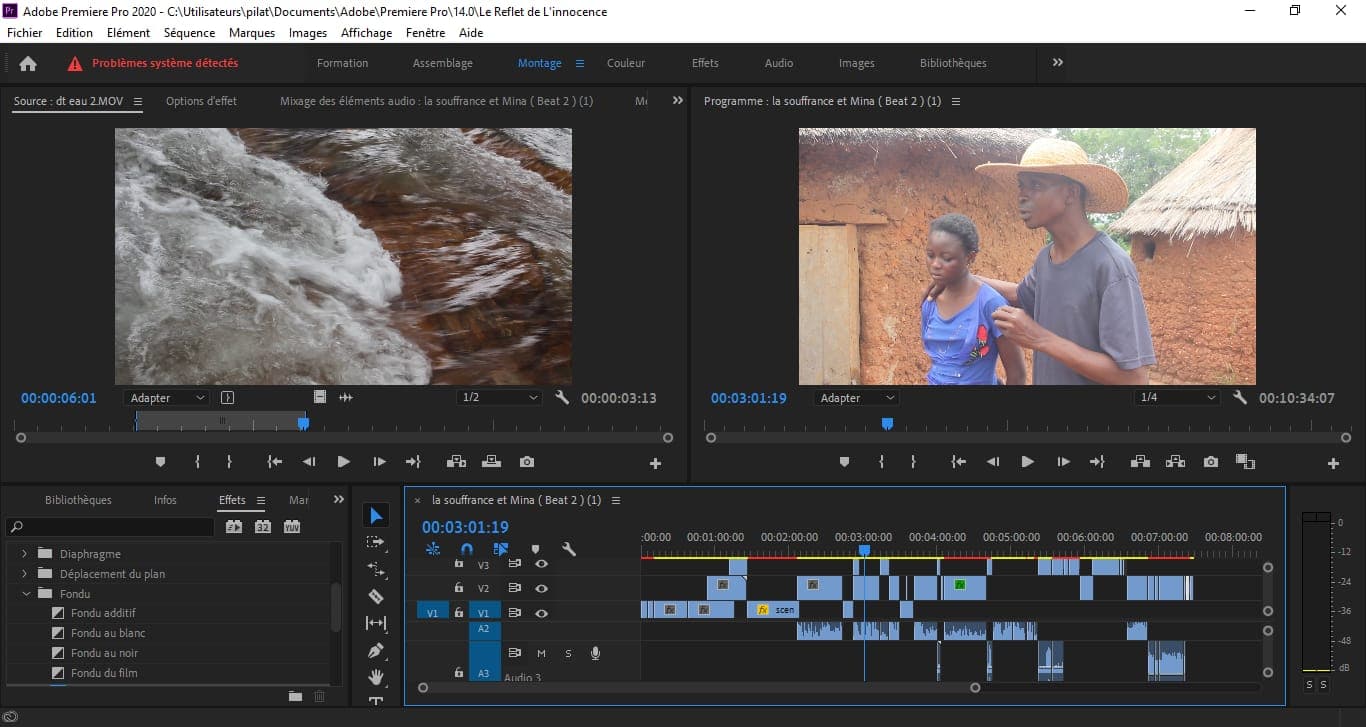Screen dimensions: 1366x727
Task: Pick the Ripple Edit tool
Action: pyautogui.click(x=376, y=569)
